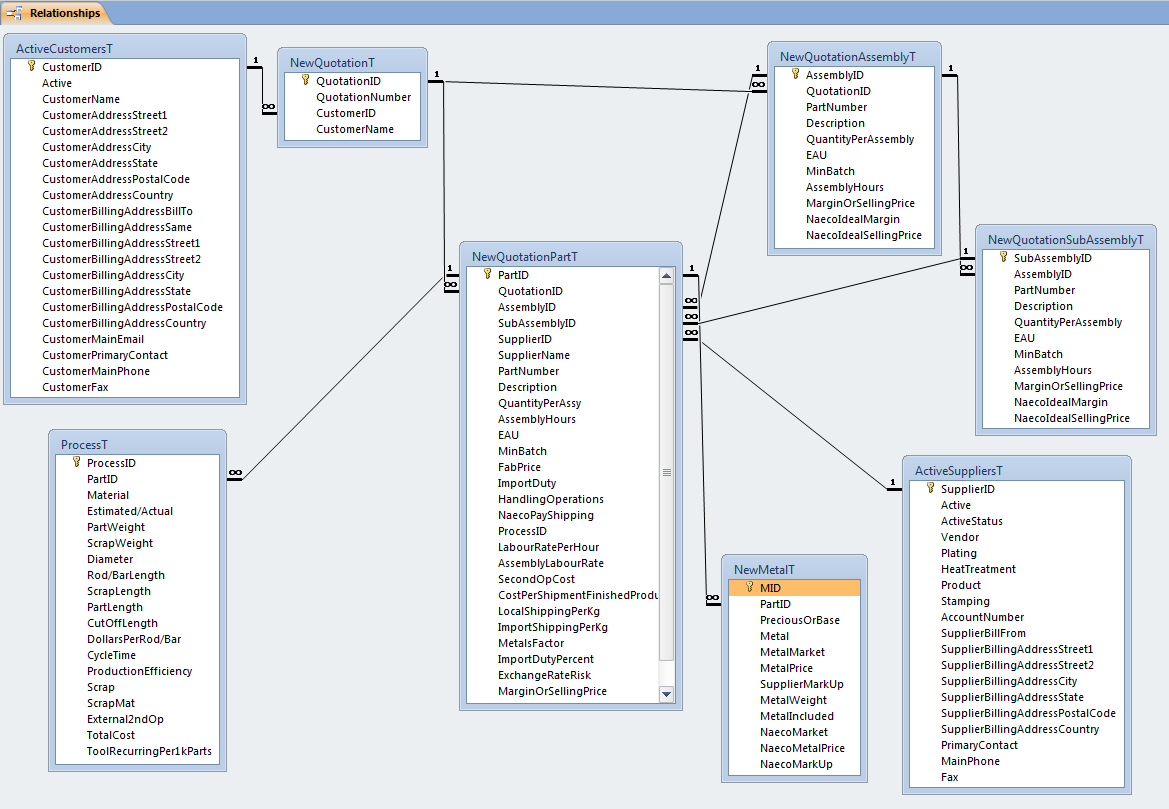Select the NewQuotationSubAssemblyT table title bar

[1065, 239]
